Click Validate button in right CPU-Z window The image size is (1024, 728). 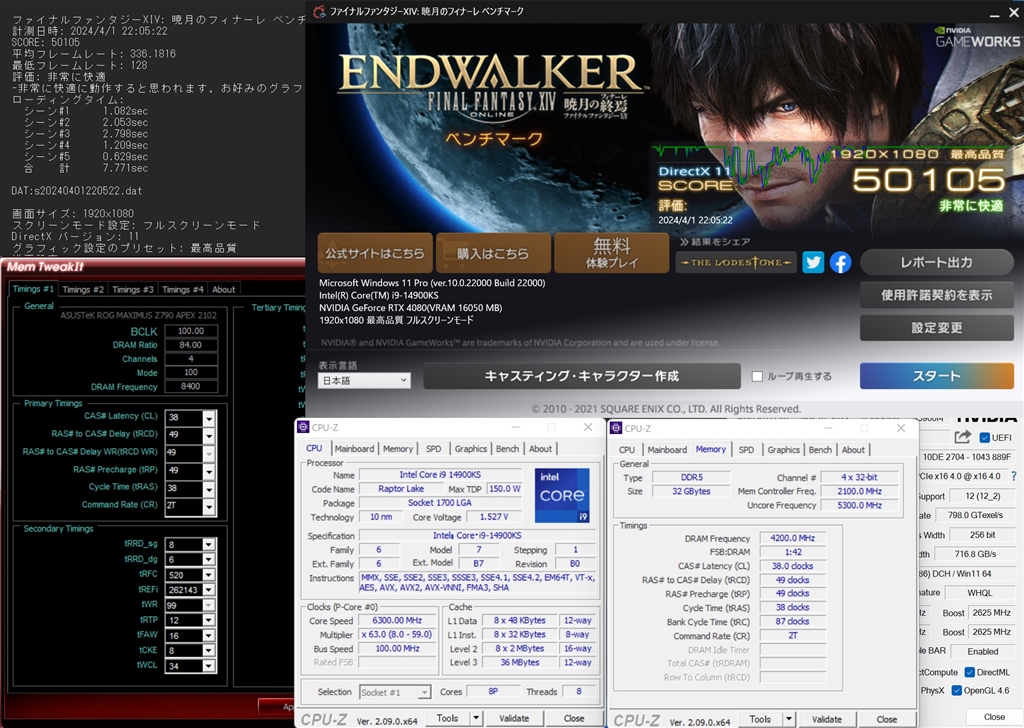point(827,720)
